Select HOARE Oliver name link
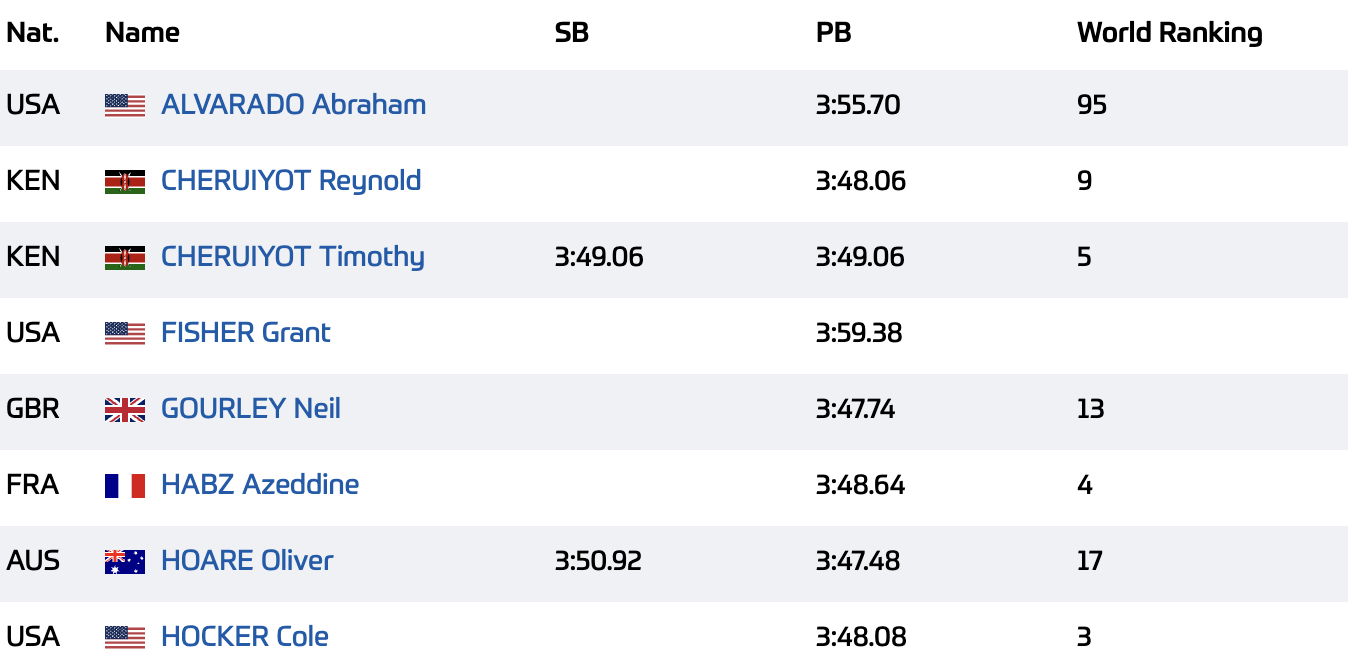 [247, 561]
